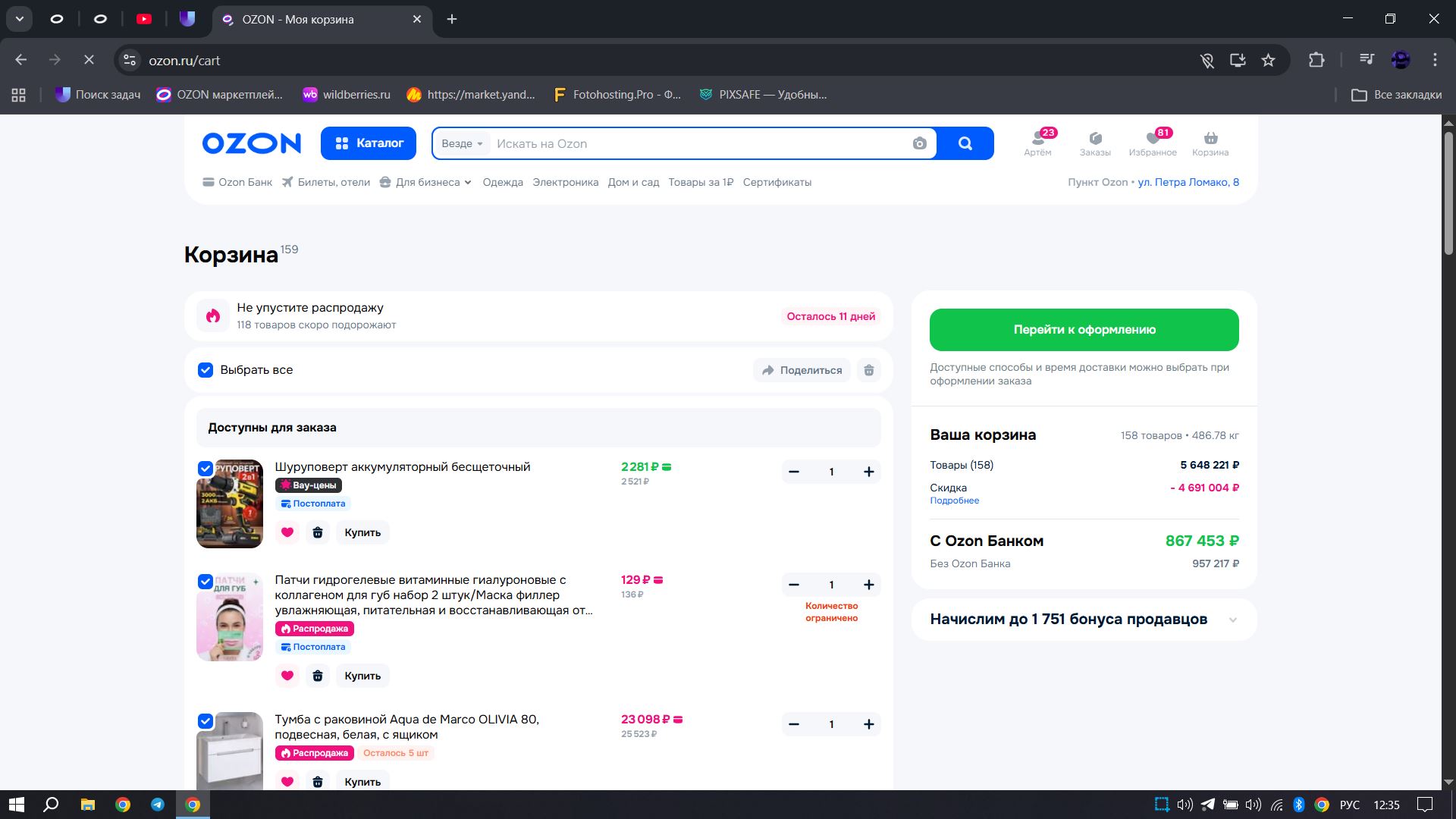Open the Заказы orders box icon
Image resolution: width=1456 pixels, height=819 pixels.
coord(1095,139)
